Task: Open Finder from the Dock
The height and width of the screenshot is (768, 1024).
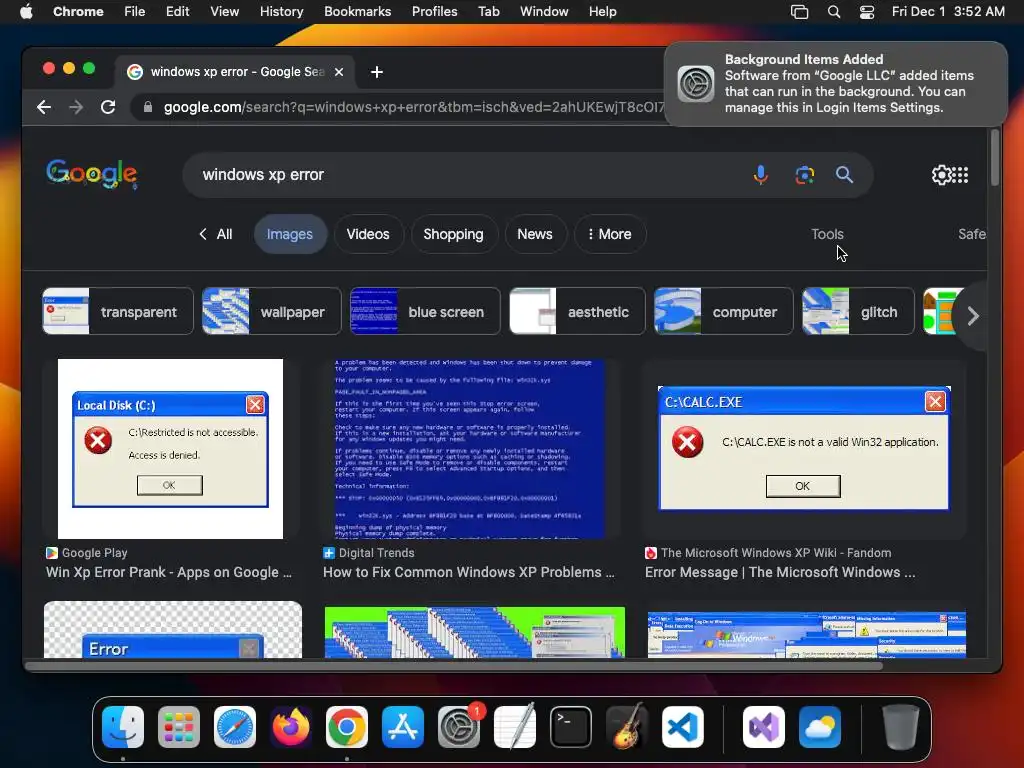Action: [123, 727]
